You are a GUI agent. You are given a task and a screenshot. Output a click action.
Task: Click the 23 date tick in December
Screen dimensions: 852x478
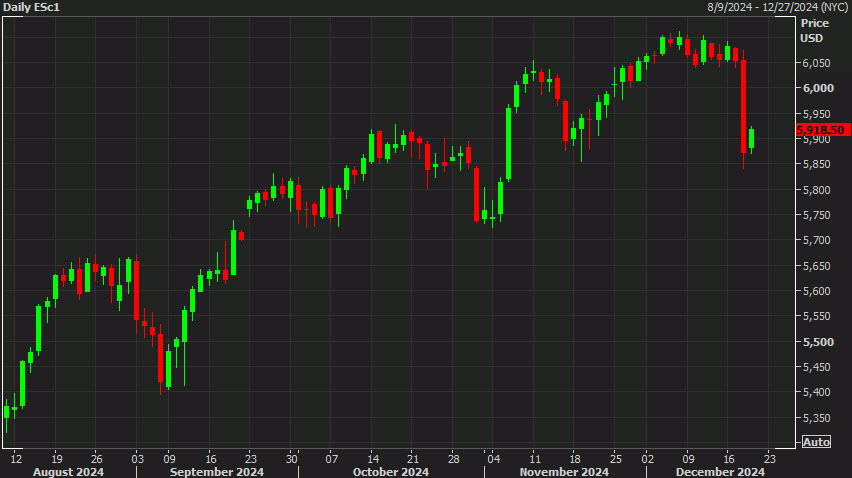(x=769, y=459)
